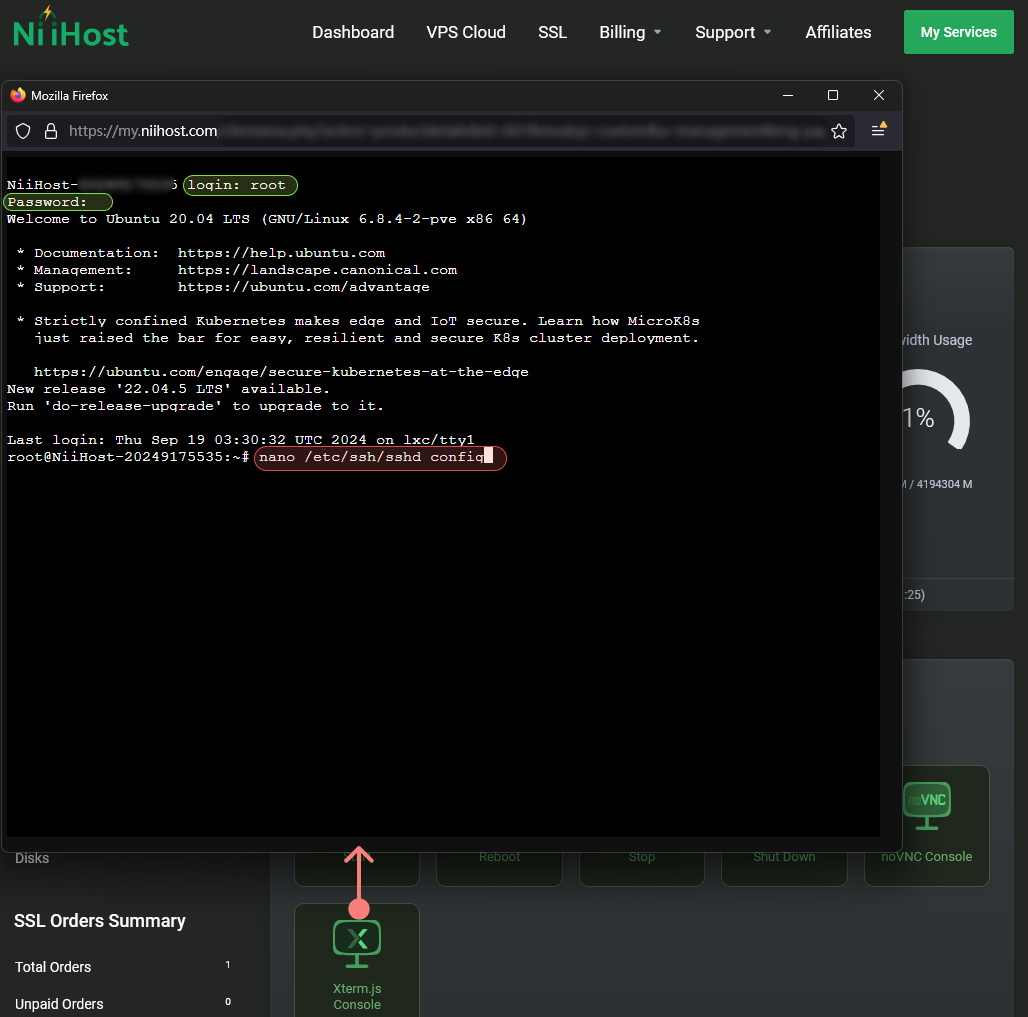Viewport: 1028px width, 1017px height.
Task: Expand the Billing dropdown menu
Action: (630, 32)
